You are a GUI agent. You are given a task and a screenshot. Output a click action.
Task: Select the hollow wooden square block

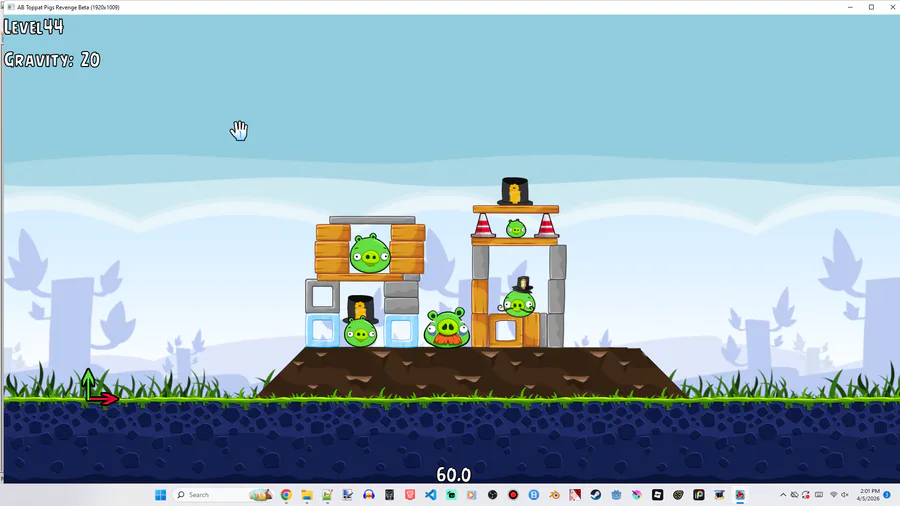pyautogui.click(x=506, y=330)
